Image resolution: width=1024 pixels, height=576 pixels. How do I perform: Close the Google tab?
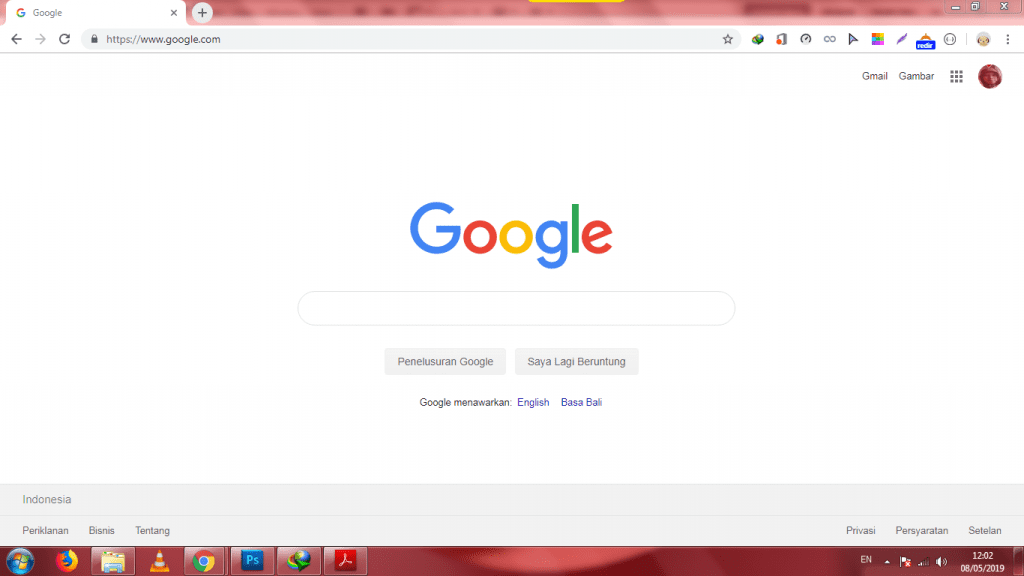click(174, 12)
